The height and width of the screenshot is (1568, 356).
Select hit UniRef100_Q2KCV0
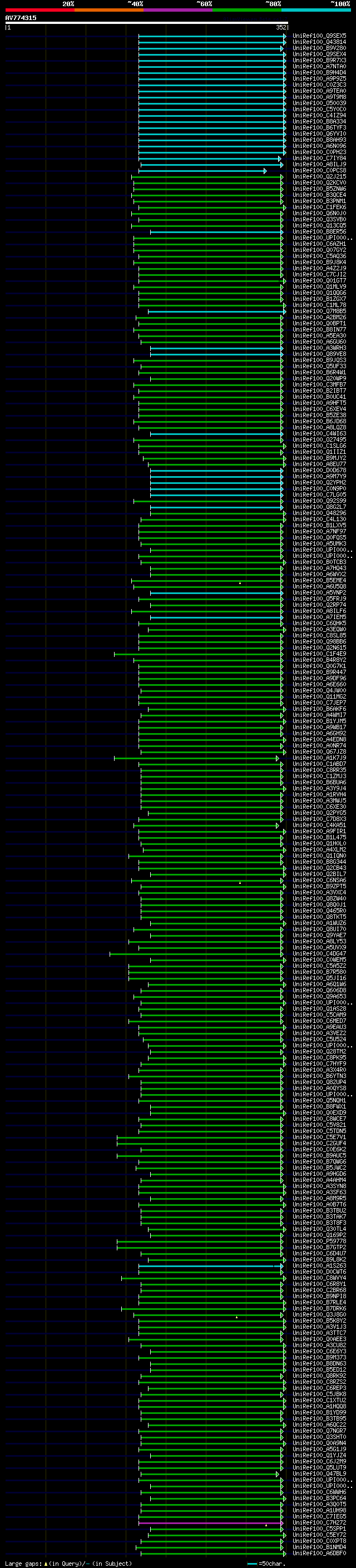point(319,182)
